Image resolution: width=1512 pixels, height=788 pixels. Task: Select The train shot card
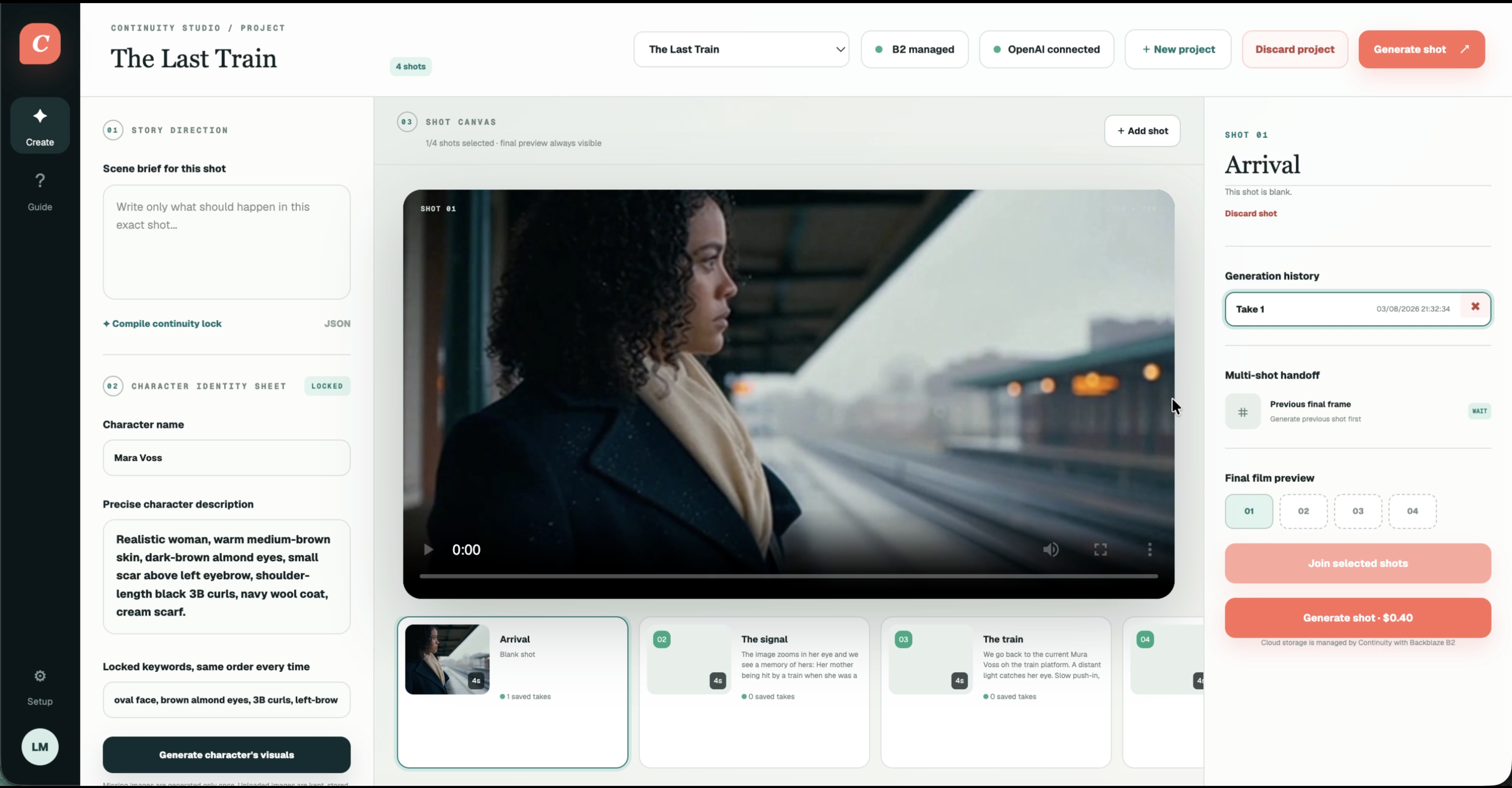click(996, 692)
